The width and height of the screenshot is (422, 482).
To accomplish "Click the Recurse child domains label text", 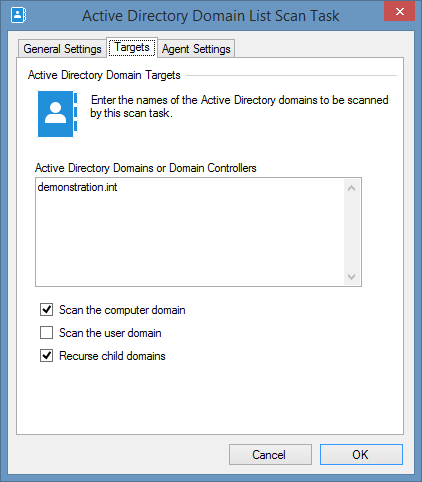I will pos(112,356).
